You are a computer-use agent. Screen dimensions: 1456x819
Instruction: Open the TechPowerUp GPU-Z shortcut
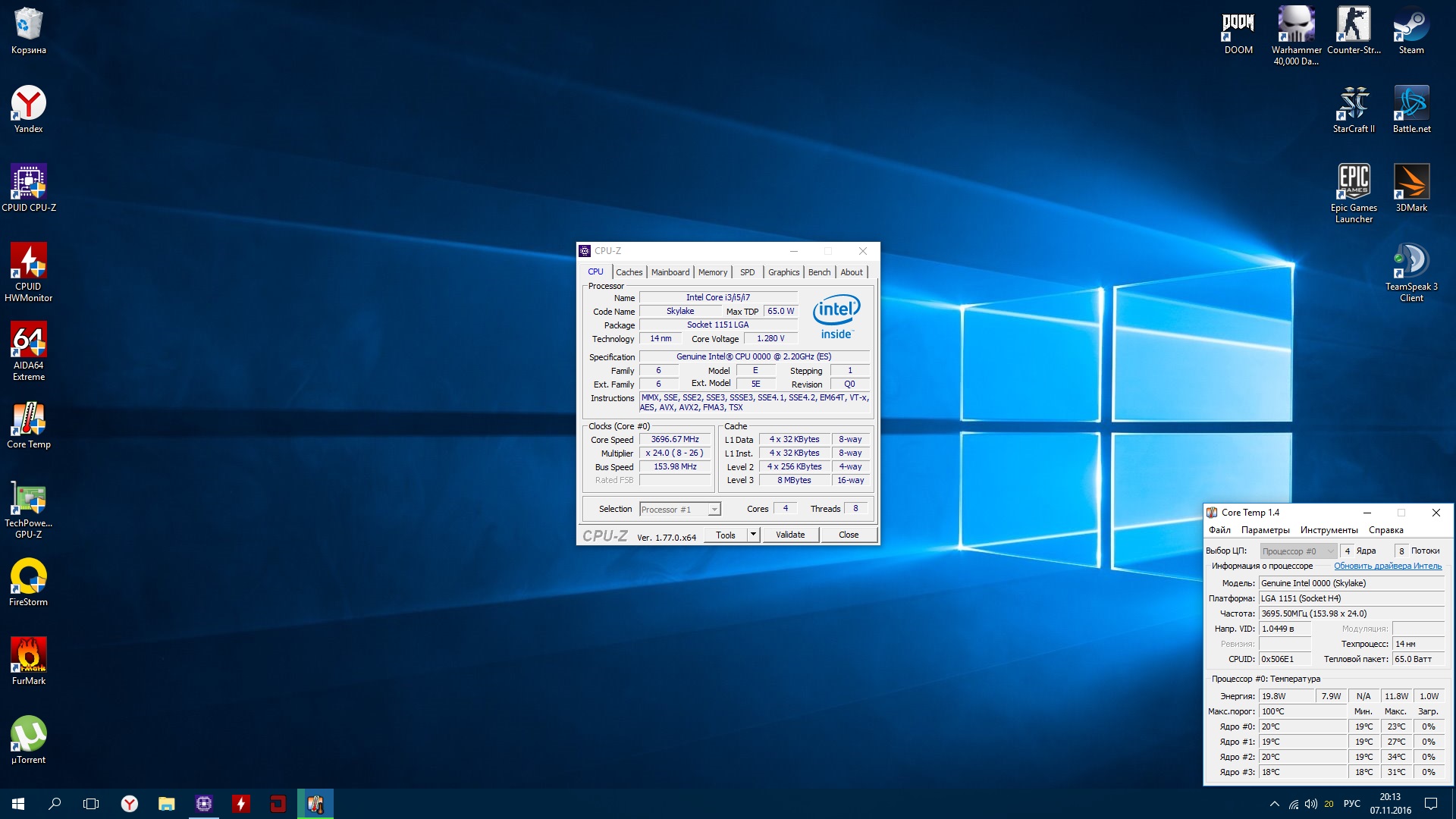(x=29, y=498)
